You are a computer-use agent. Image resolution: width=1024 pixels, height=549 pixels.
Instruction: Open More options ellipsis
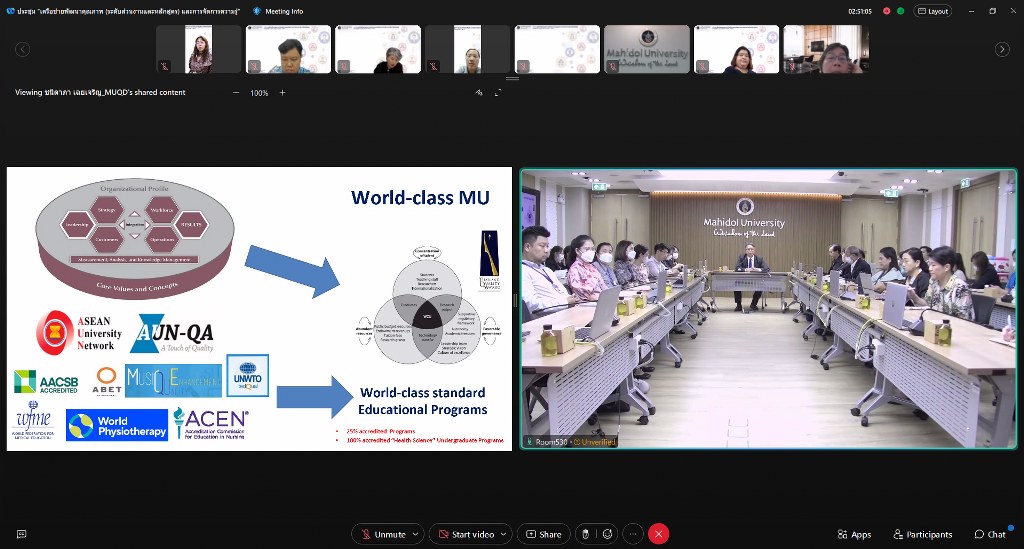click(x=633, y=534)
